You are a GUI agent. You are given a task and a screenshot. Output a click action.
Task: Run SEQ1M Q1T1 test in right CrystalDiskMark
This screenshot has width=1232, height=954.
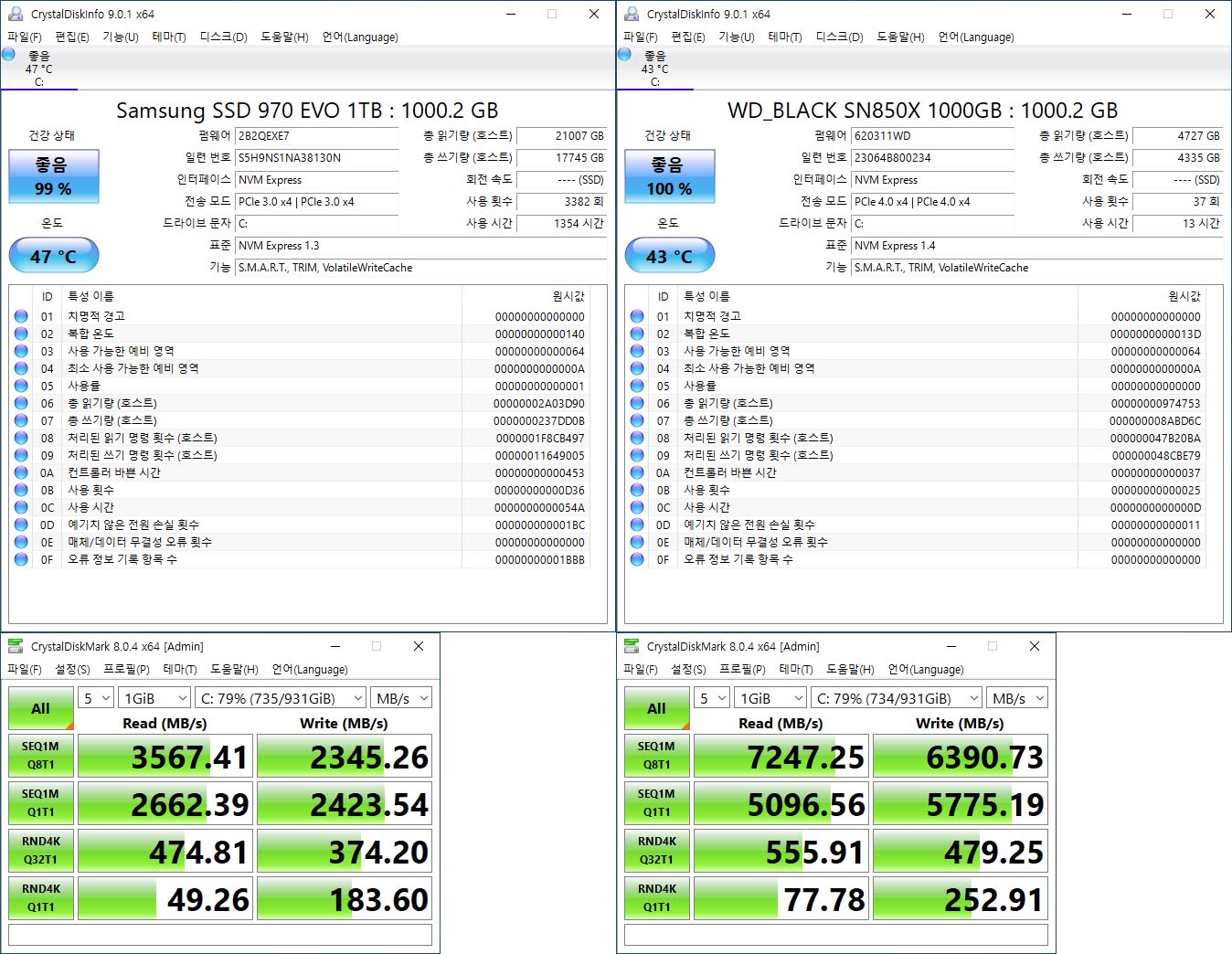(656, 803)
